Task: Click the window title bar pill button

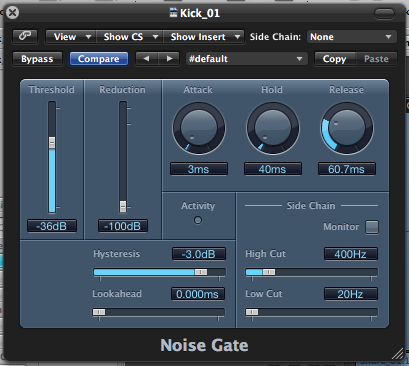Action: 385,13
